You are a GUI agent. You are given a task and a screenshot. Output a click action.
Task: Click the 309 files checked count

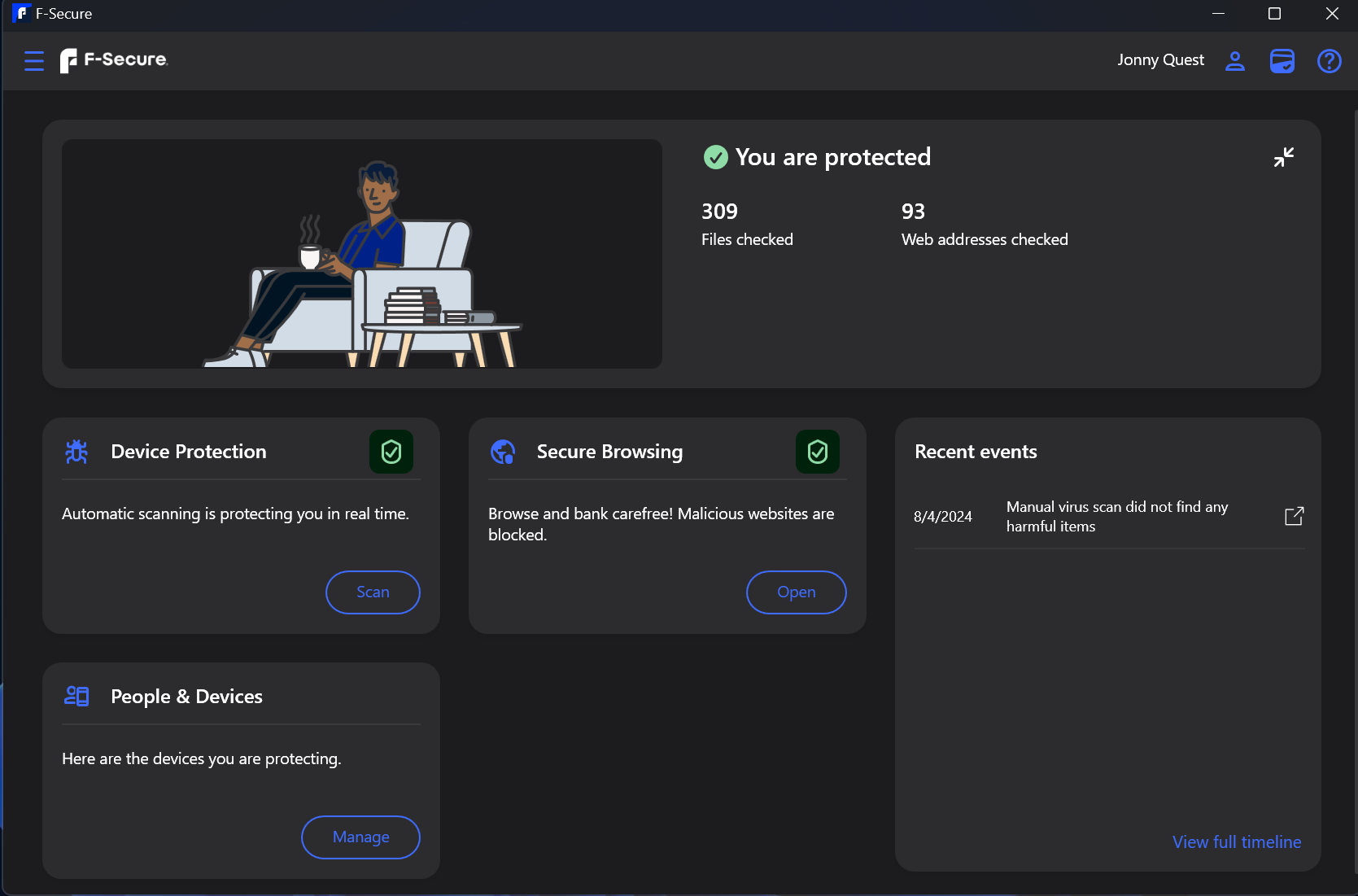pyautogui.click(x=719, y=212)
